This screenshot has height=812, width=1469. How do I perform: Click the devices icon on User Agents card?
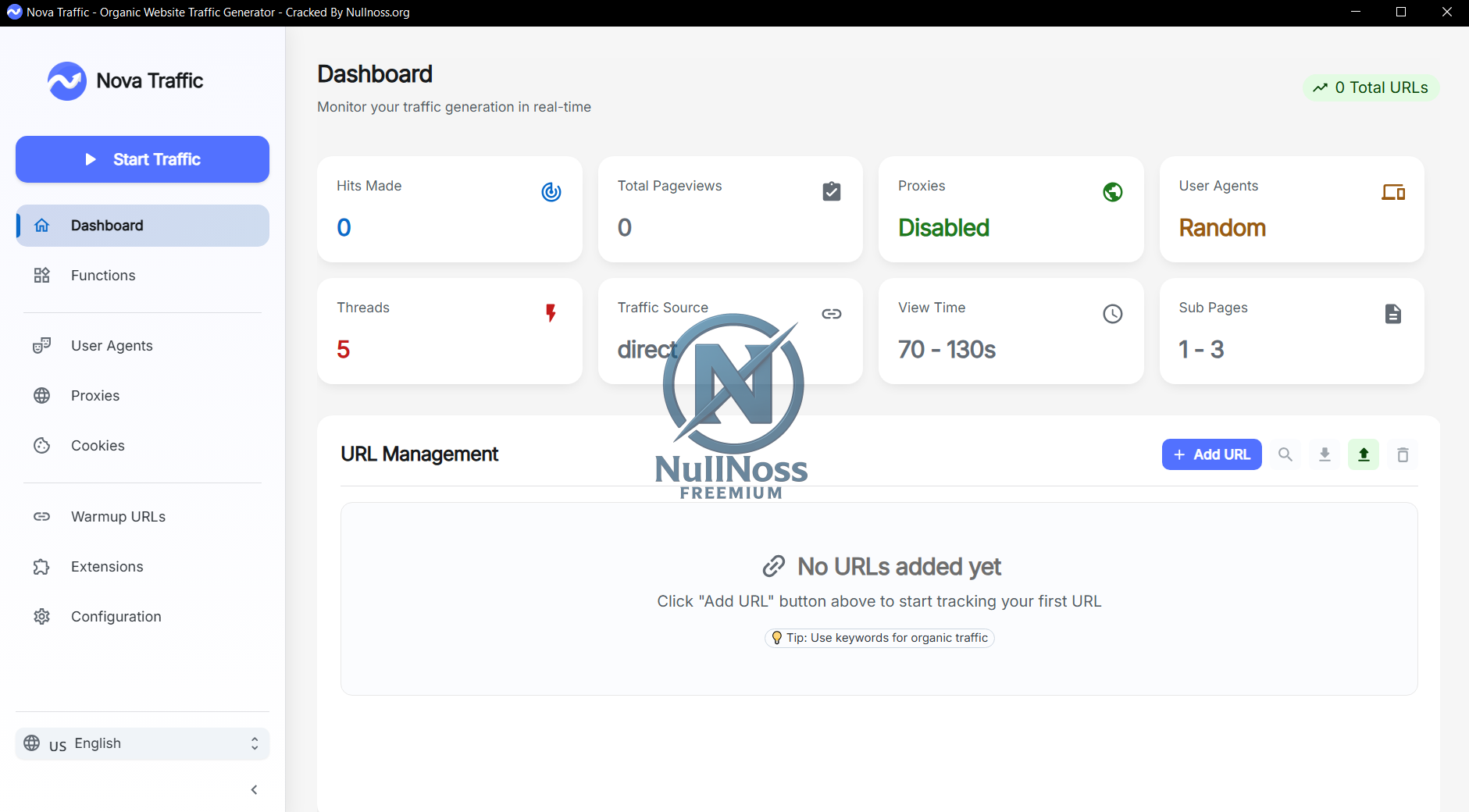coord(1392,192)
